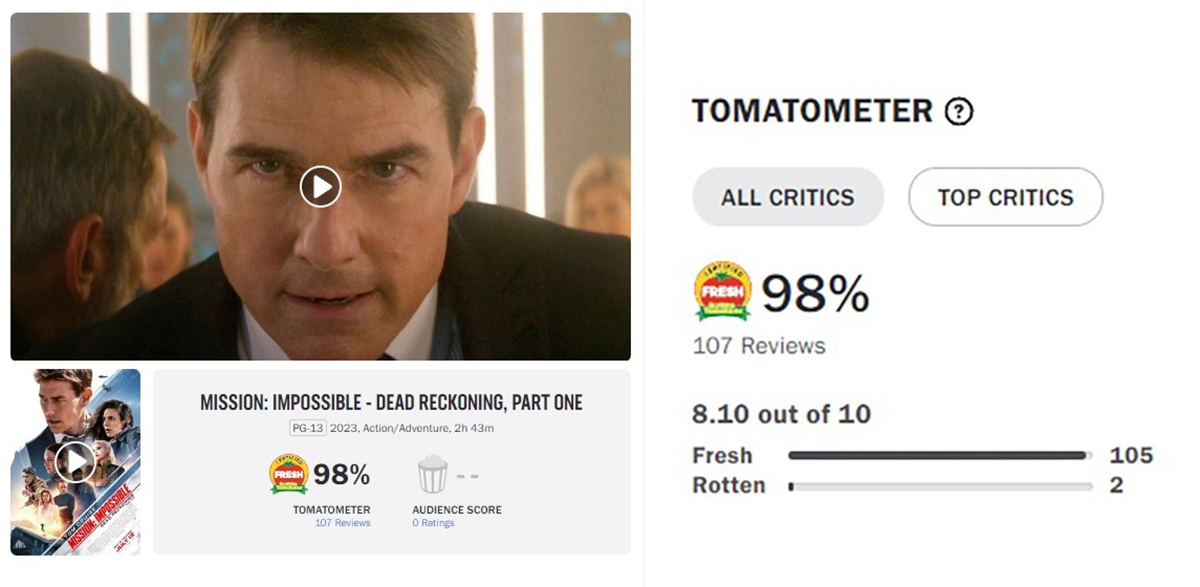This screenshot has height=587, width=1200.
Task: Click the popcorn bucket audience score icon
Action: pyautogui.click(x=432, y=474)
